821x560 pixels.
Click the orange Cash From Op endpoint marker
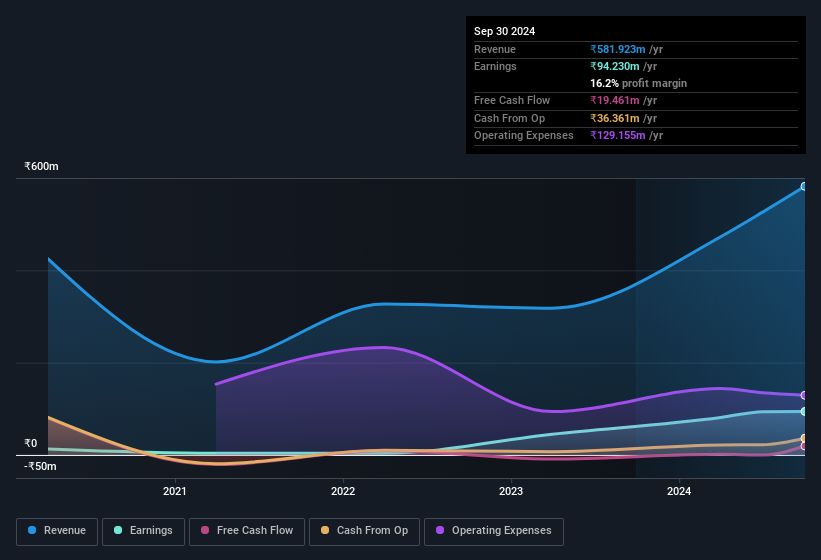pos(804,438)
